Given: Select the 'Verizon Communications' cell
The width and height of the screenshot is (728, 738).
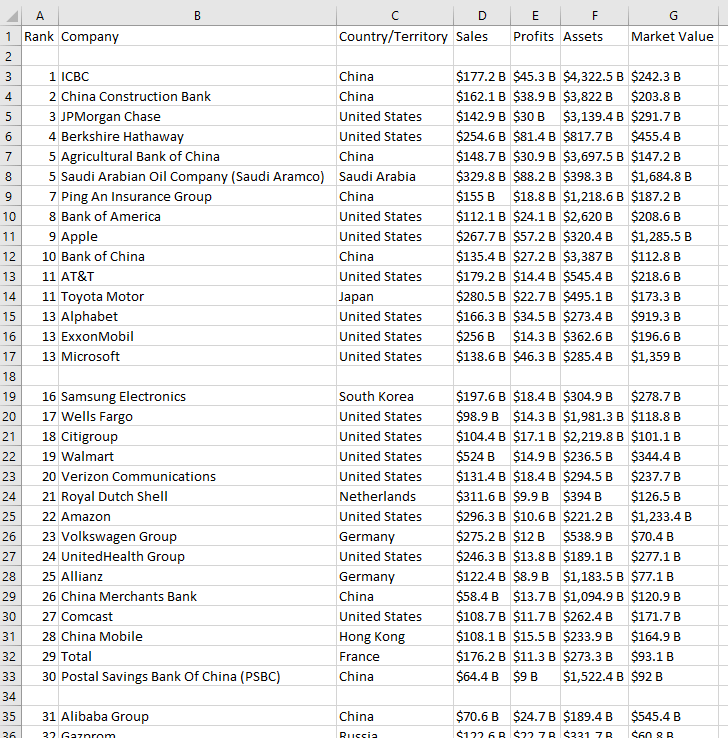Looking at the screenshot, I should click(x=197, y=476).
